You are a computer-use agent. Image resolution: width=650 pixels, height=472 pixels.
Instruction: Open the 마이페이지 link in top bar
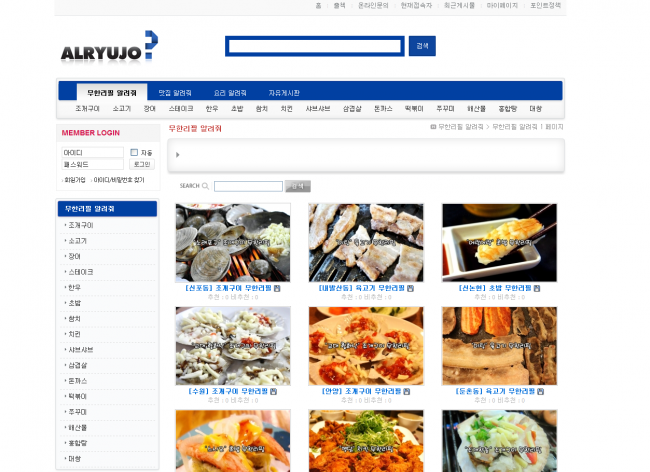tap(502, 5)
